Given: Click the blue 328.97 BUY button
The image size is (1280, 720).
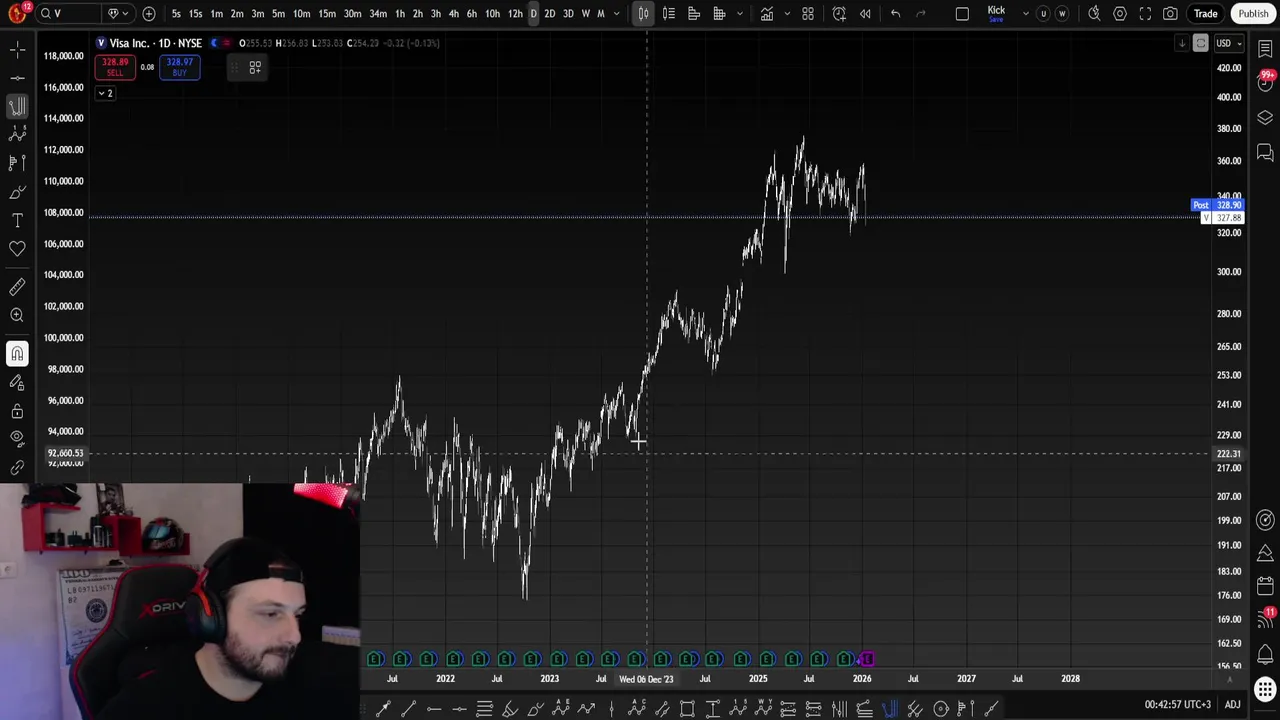Looking at the screenshot, I should click(179, 67).
